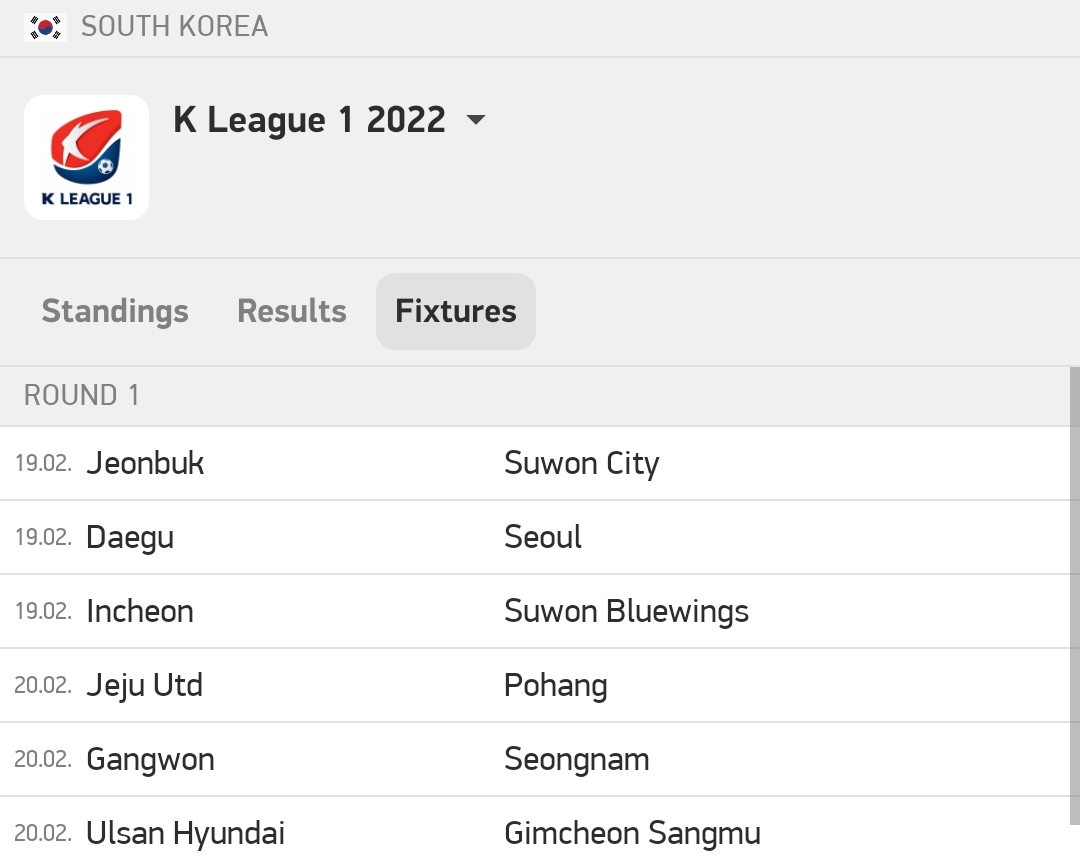Image resolution: width=1080 pixels, height=865 pixels.
Task: Select the K League 1 2022 title
Action: pos(309,120)
